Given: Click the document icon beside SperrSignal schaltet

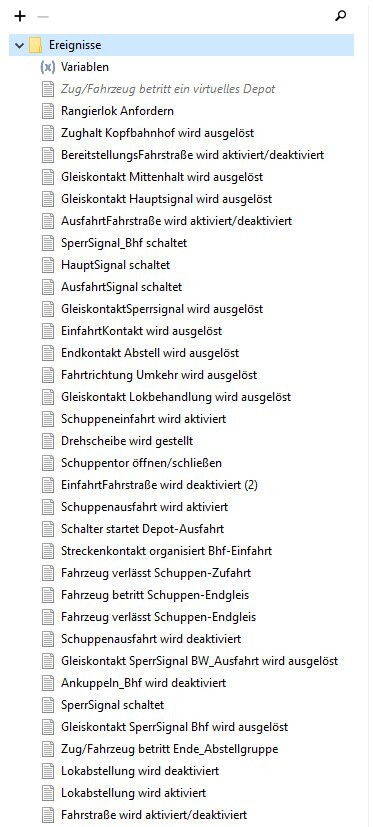Looking at the screenshot, I should pos(48,705).
